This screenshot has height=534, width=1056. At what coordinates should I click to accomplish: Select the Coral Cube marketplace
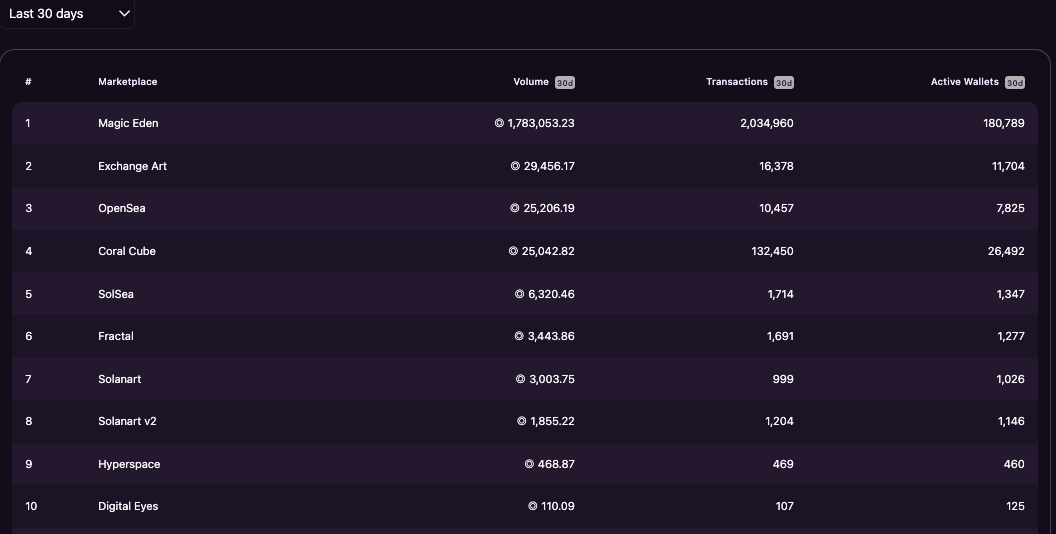coord(127,251)
